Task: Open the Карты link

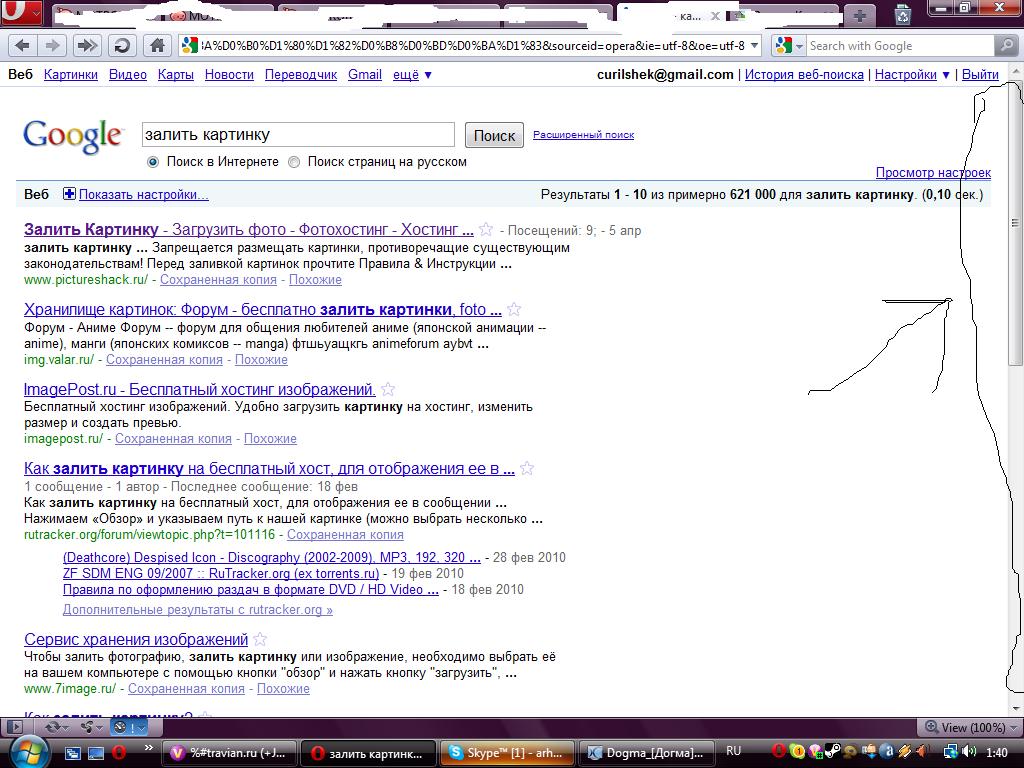Action: coord(176,74)
